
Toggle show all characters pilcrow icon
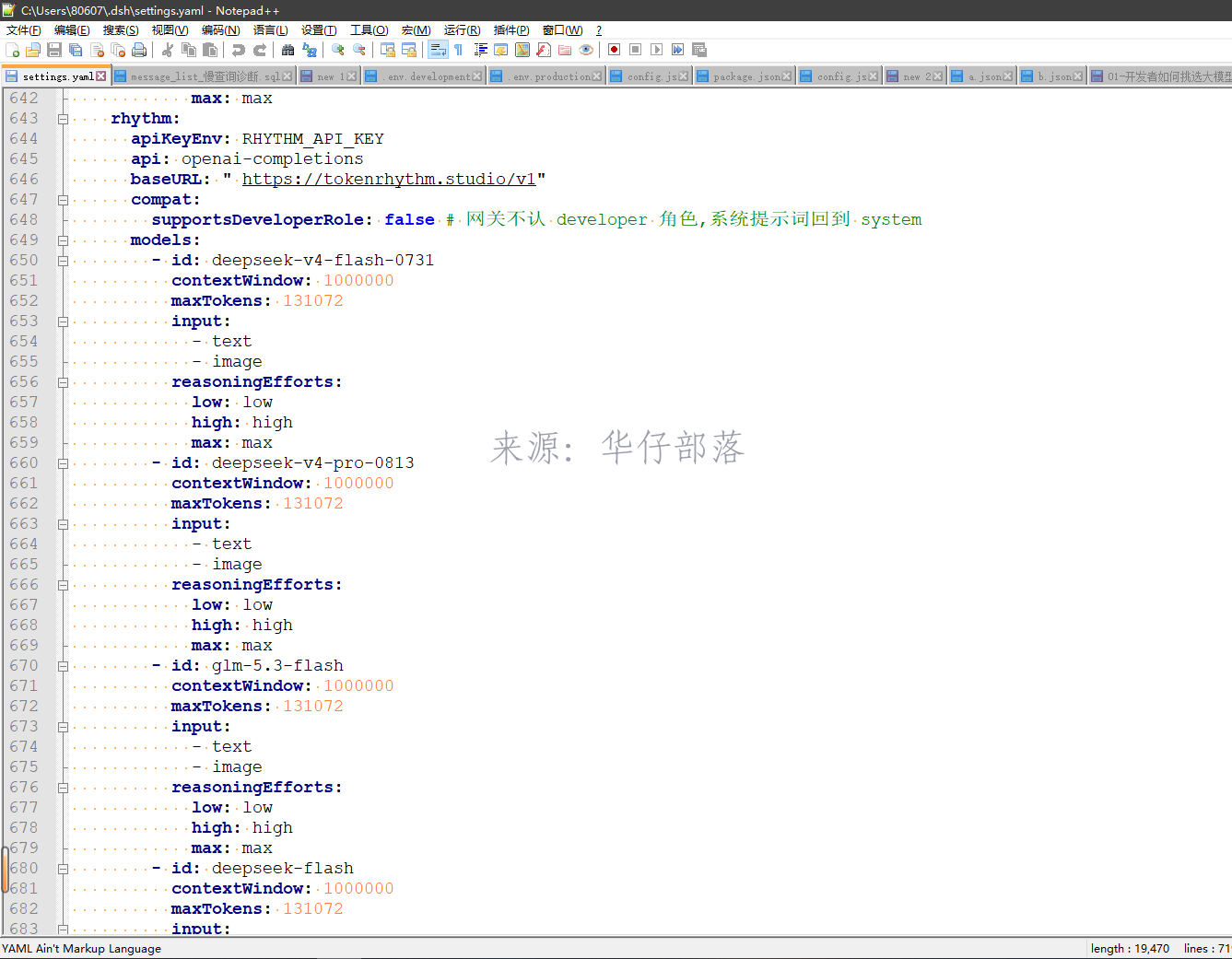pos(459,50)
